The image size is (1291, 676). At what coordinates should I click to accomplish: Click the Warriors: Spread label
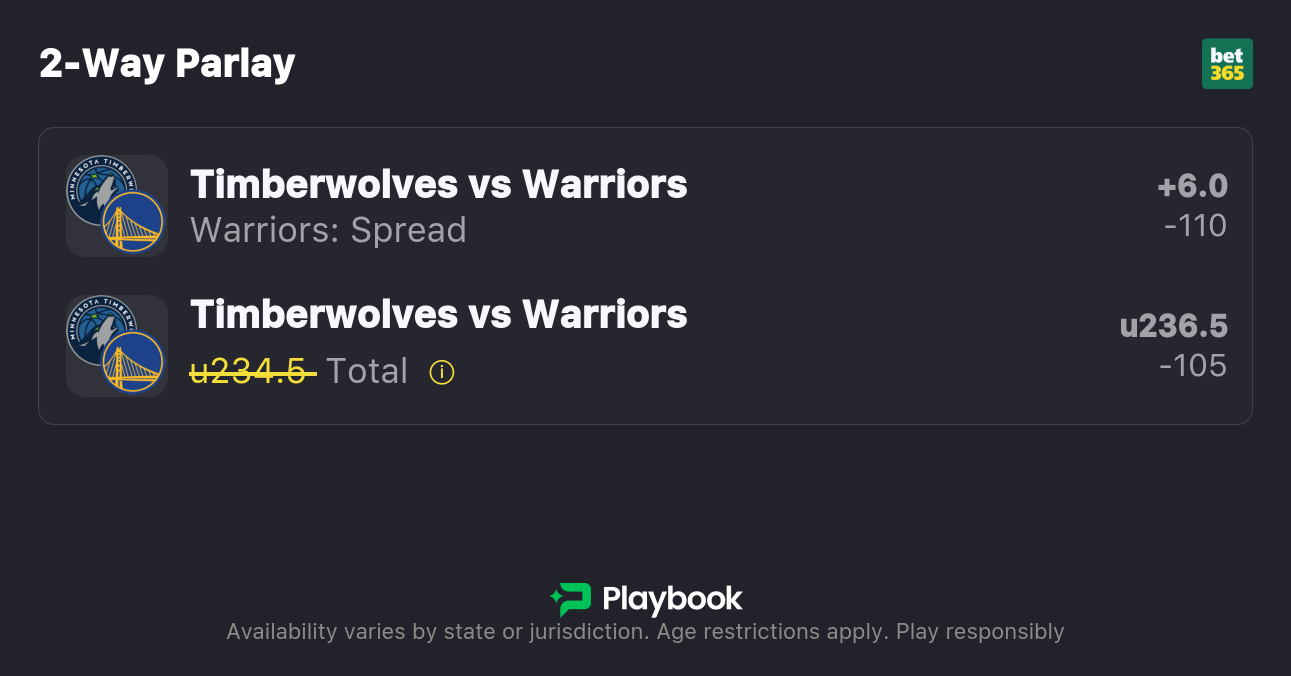[x=328, y=230]
